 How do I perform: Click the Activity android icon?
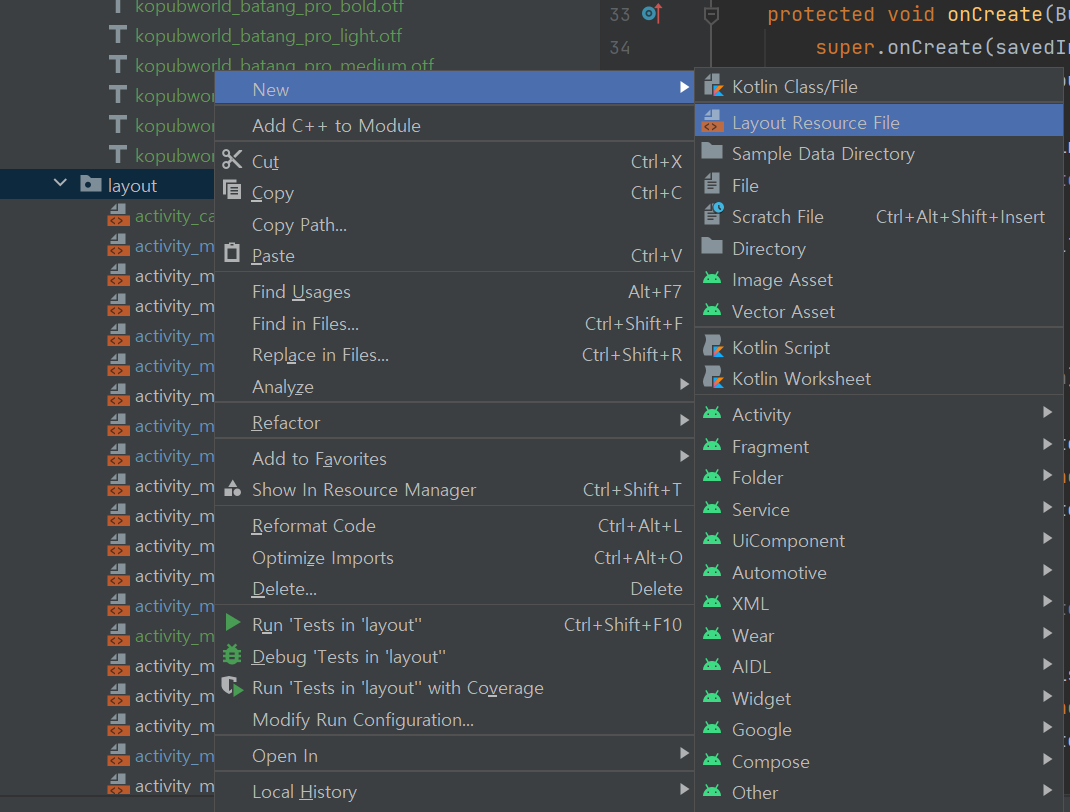(x=712, y=414)
